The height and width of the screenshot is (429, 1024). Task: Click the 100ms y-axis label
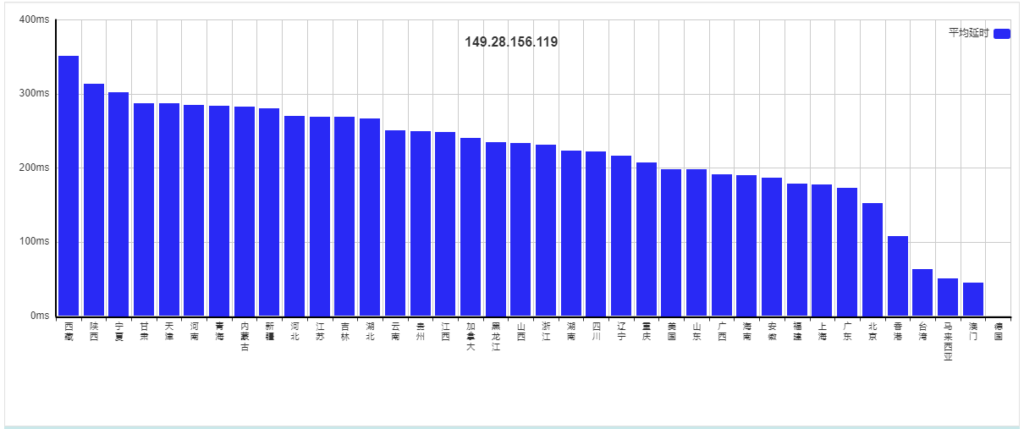(34, 242)
